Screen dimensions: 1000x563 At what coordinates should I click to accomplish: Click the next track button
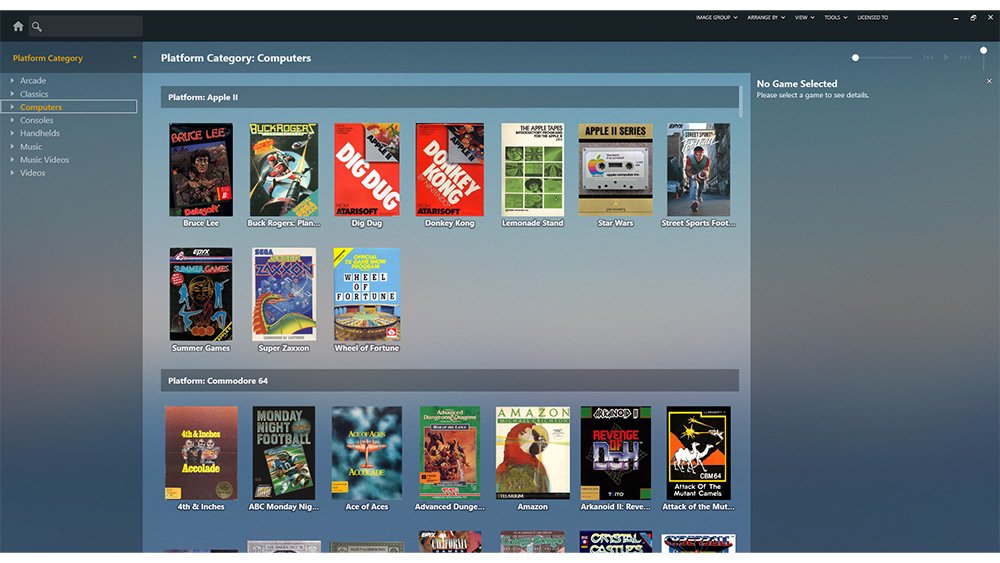[x=965, y=57]
